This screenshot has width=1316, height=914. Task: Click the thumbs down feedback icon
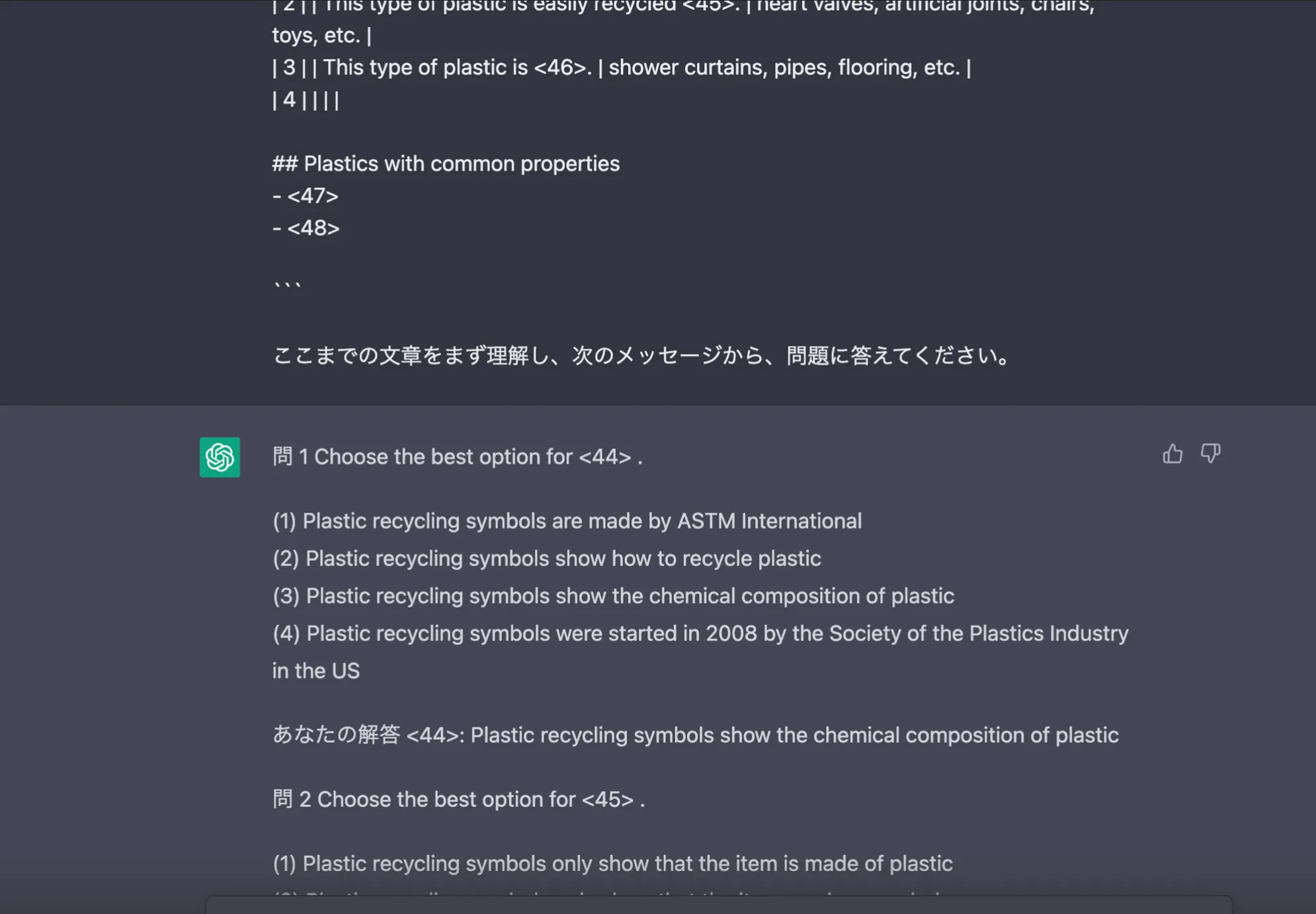tap(1210, 454)
